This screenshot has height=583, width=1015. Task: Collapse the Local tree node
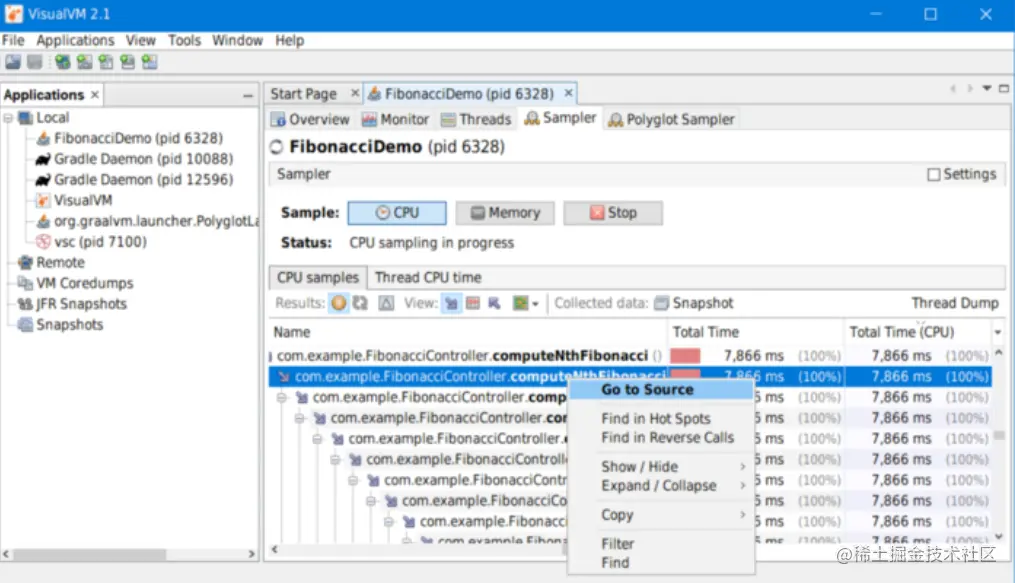(8, 118)
